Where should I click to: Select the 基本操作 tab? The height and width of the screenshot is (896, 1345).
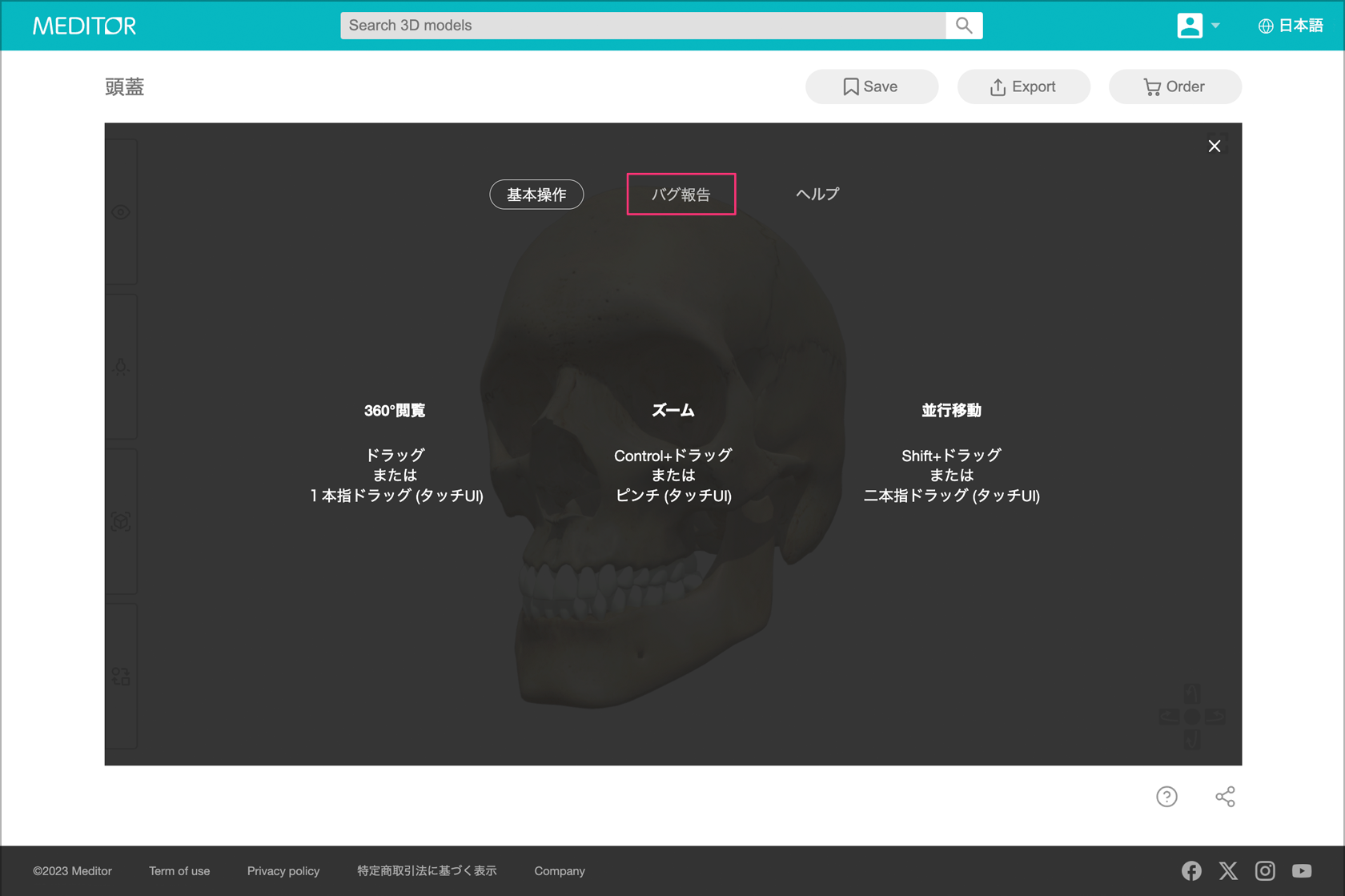536,195
